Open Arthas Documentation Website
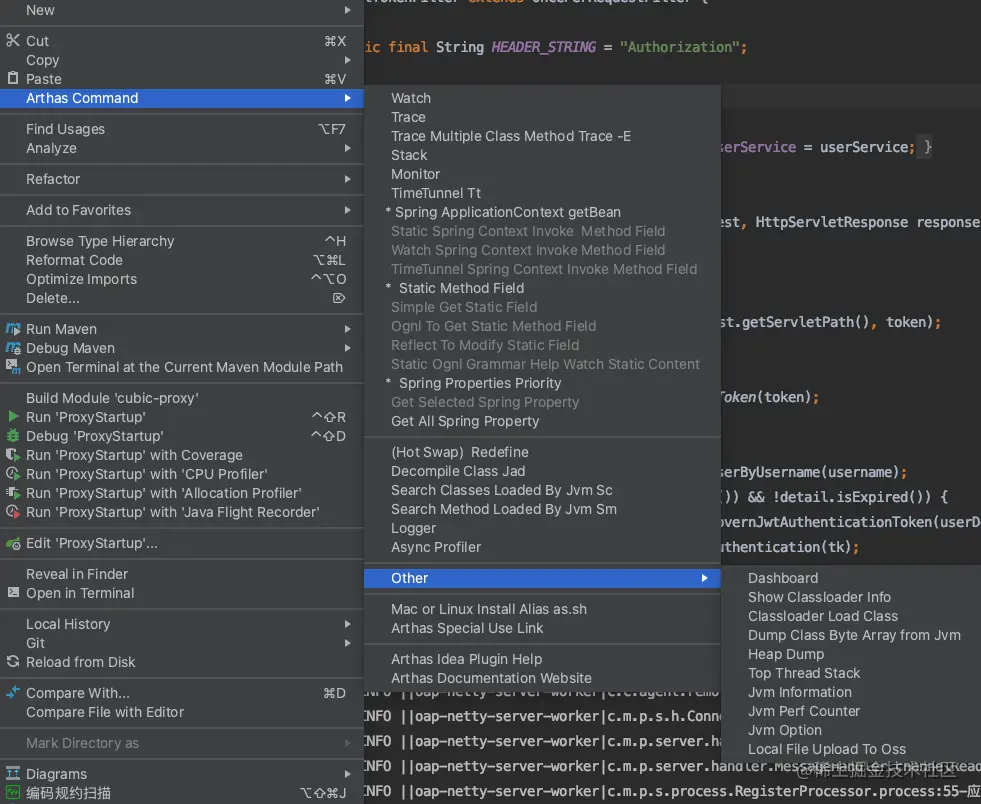The width and height of the screenshot is (981, 804). pyautogui.click(x=542, y=678)
